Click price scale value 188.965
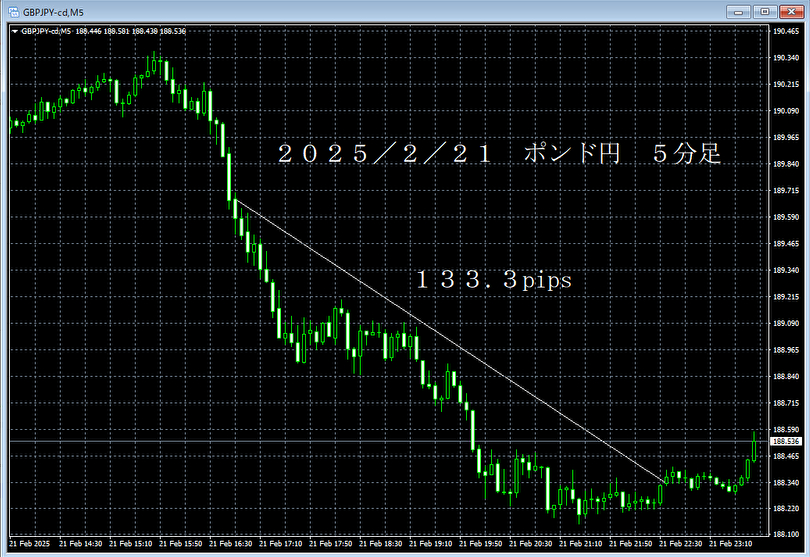The width and height of the screenshot is (810, 557). 786,350
